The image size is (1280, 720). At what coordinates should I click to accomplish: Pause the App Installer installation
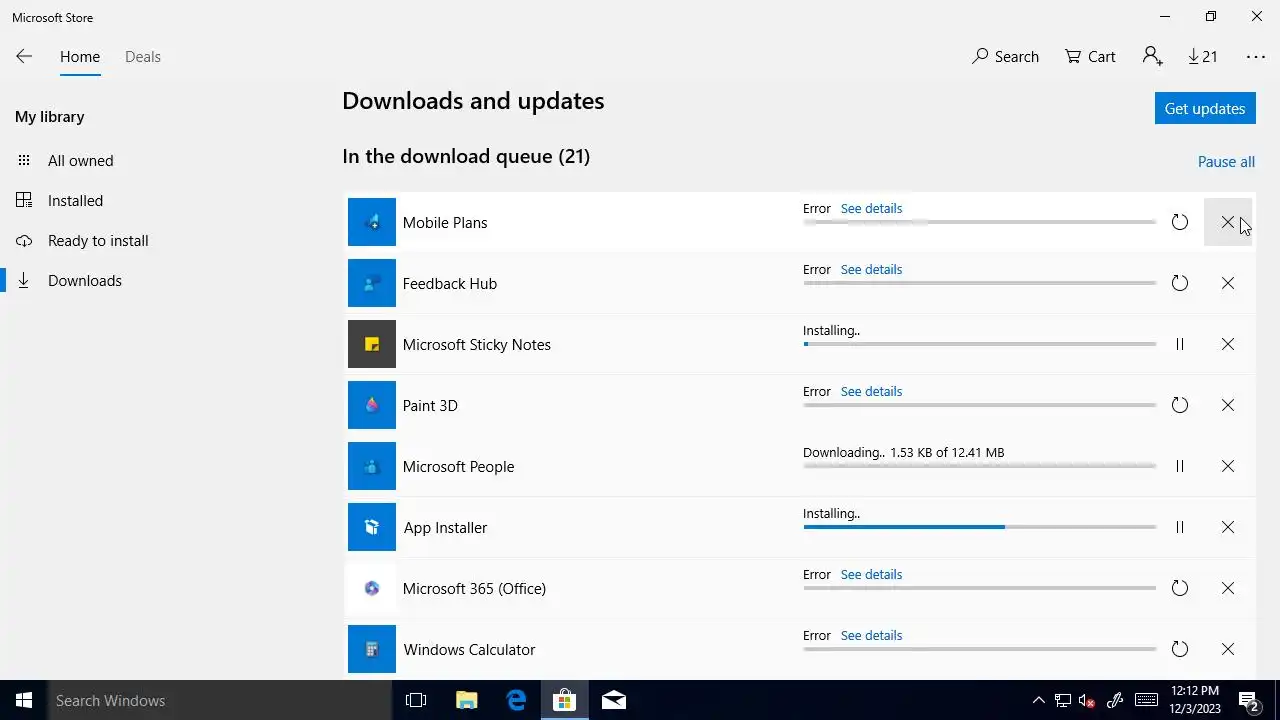(1180, 527)
